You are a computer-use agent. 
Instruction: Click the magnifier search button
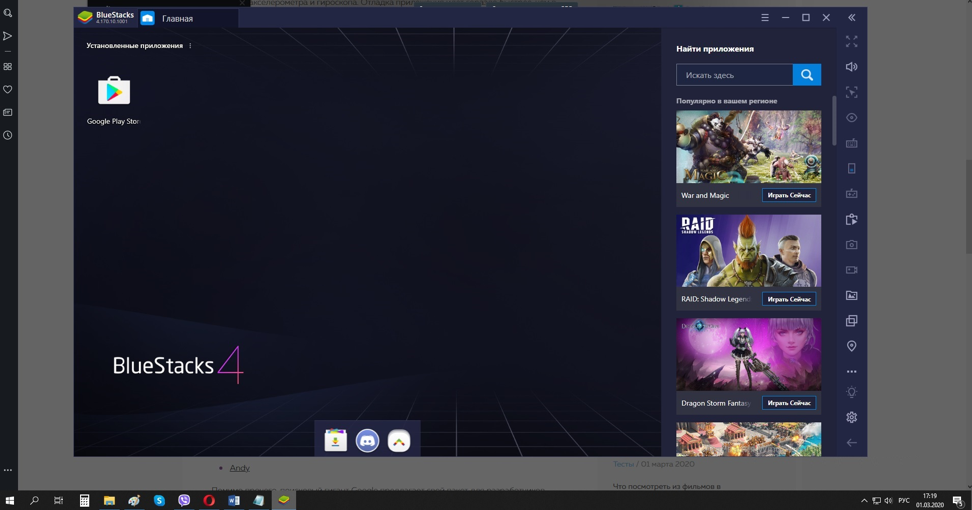(x=806, y=75)
